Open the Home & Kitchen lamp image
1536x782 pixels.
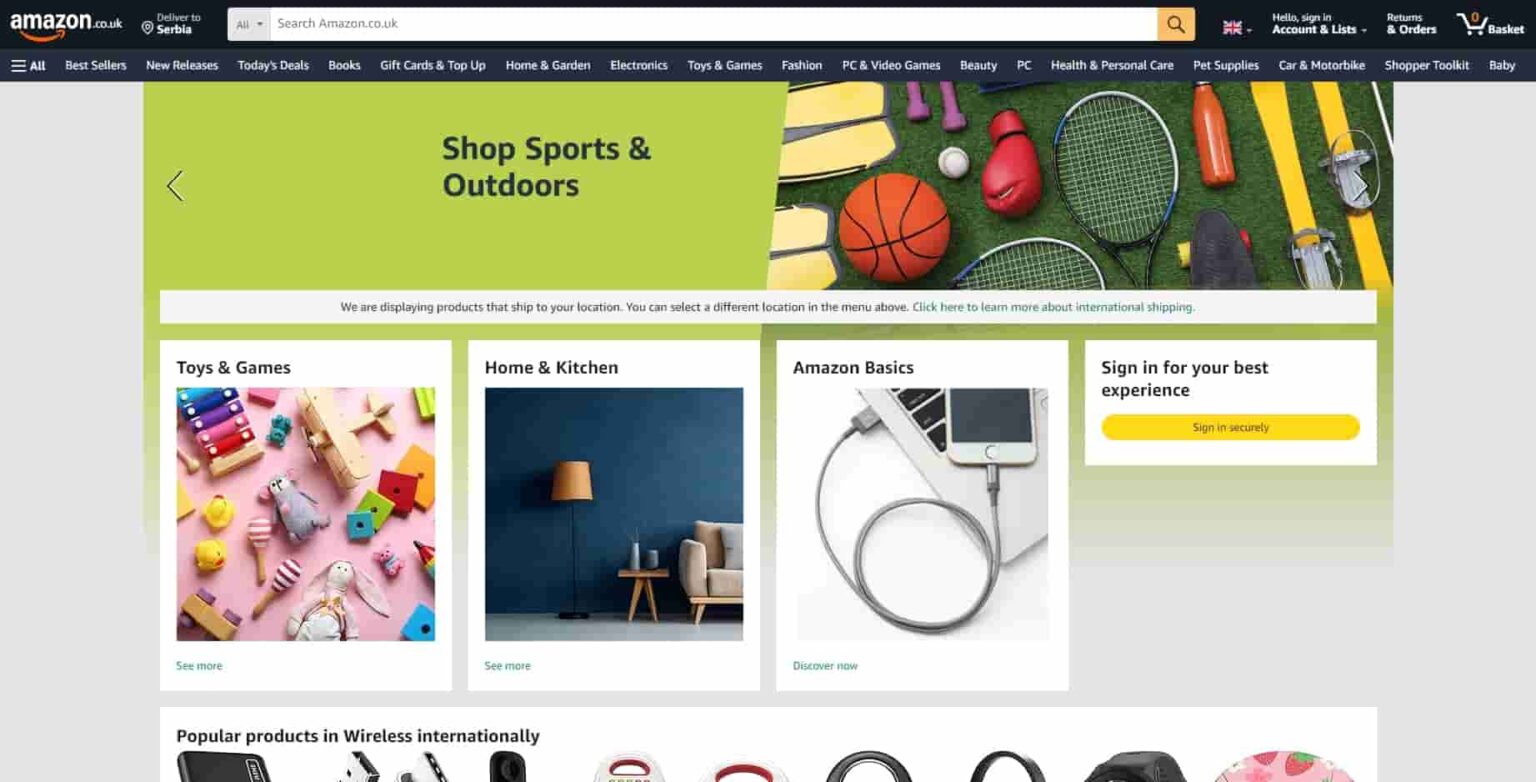pos(614,514)
